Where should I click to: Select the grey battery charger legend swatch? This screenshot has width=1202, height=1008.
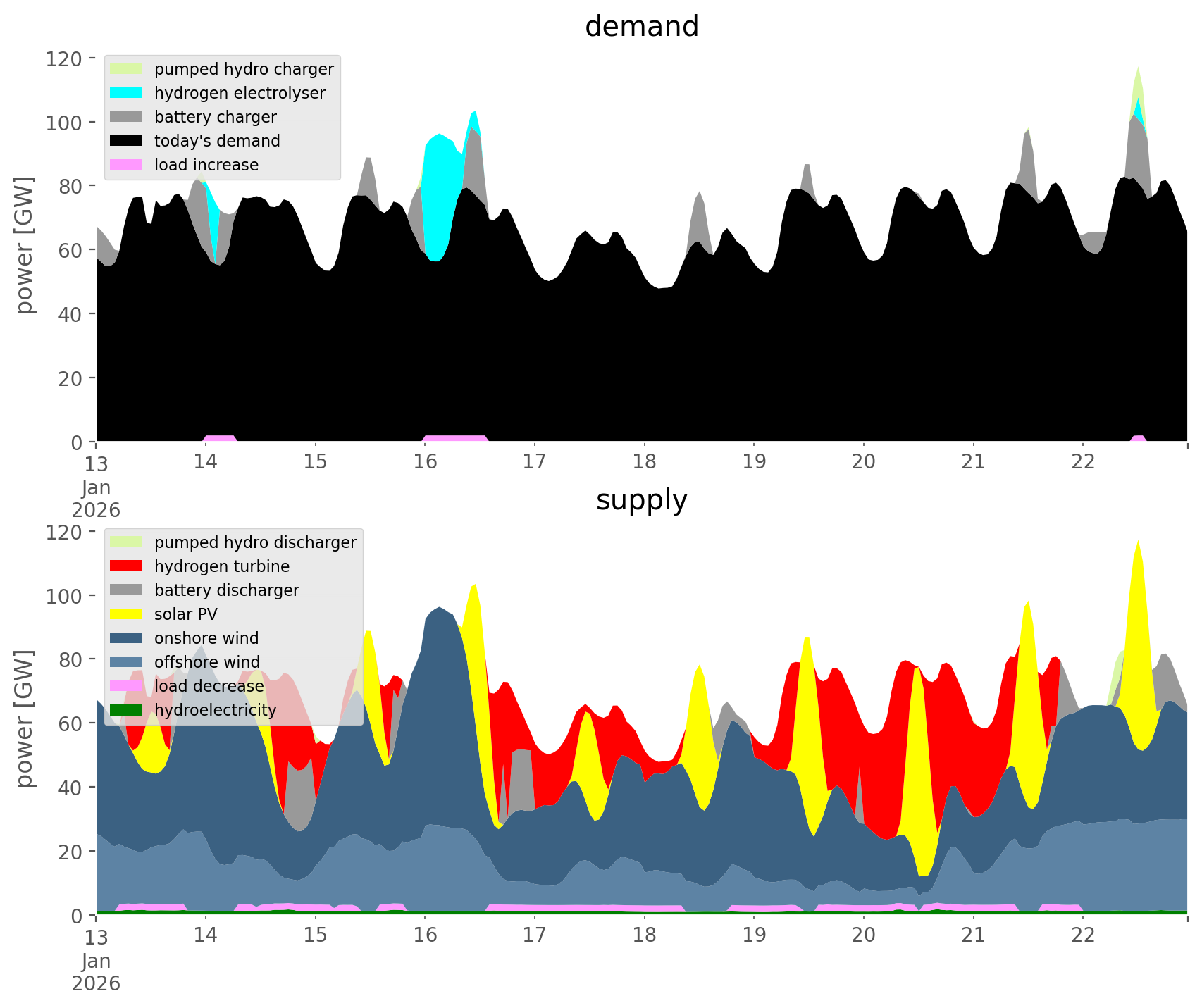click(126, 117)
